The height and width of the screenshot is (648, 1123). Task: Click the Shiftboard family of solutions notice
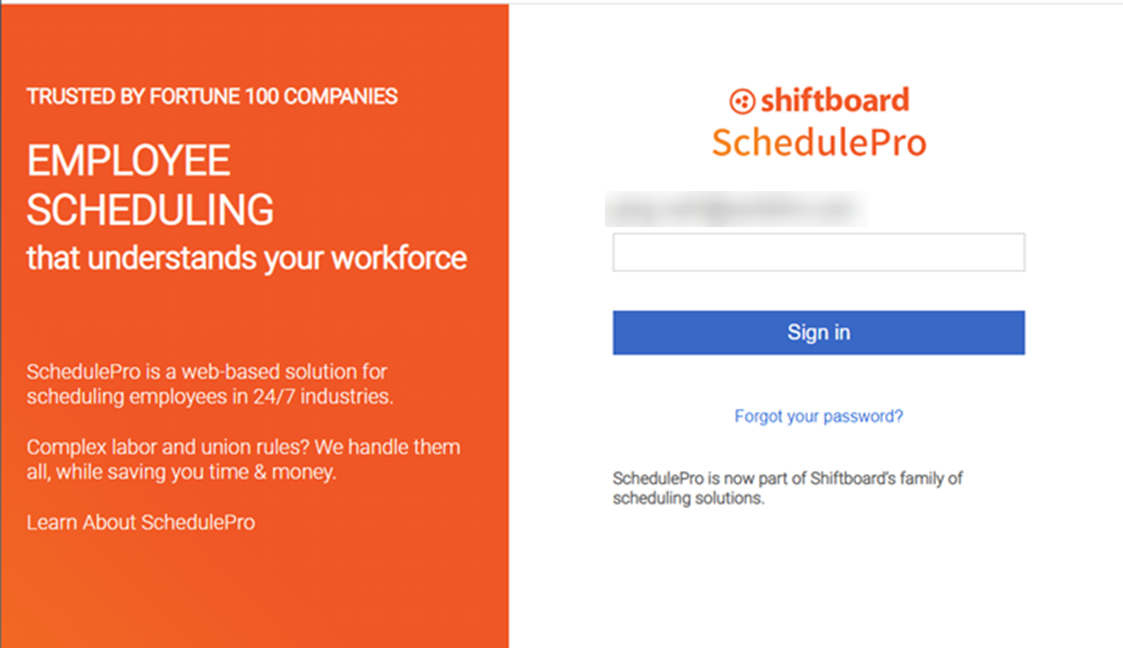(x=788, y=487)
